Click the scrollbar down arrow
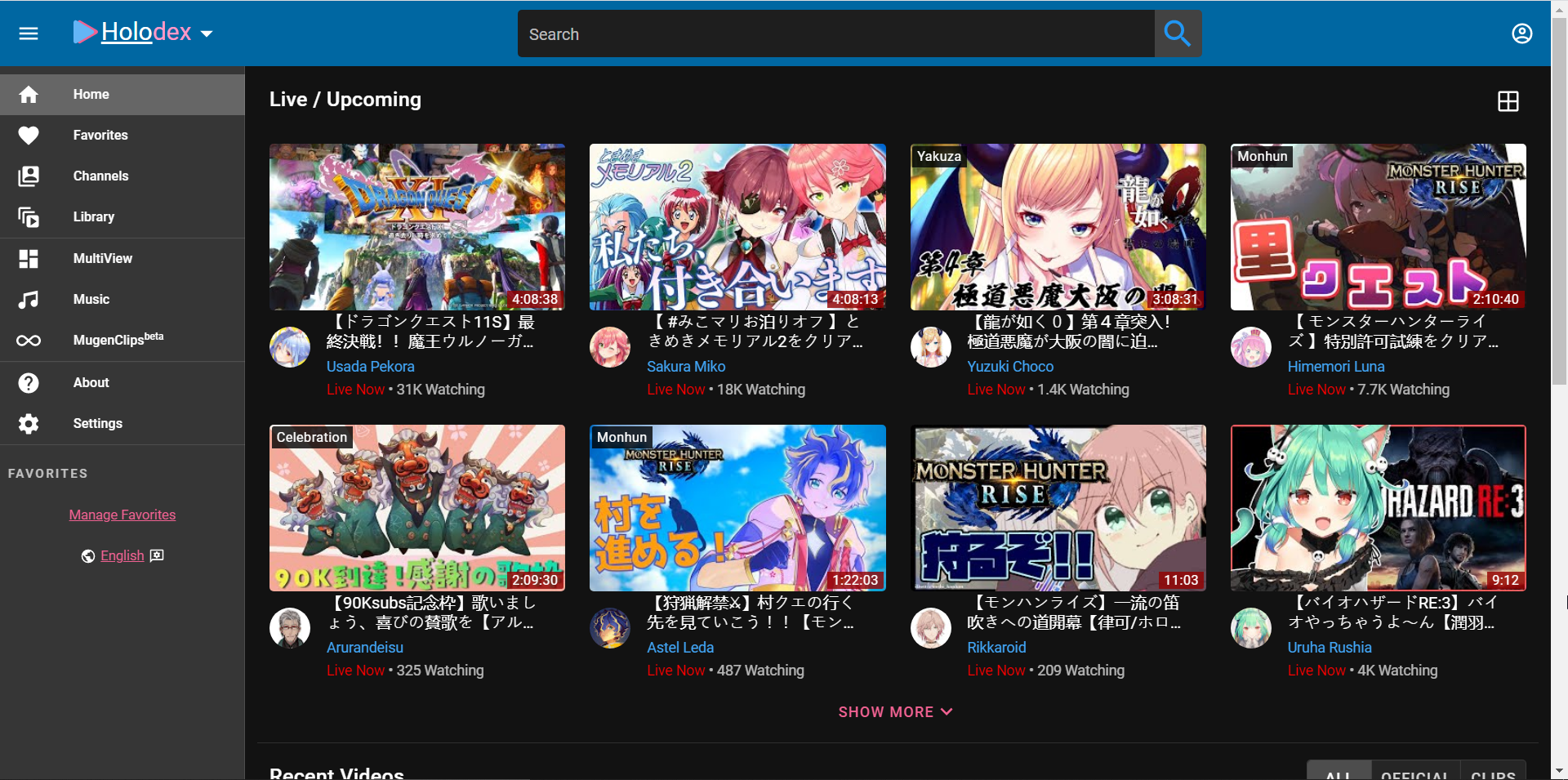 [x=1559, y=771]
